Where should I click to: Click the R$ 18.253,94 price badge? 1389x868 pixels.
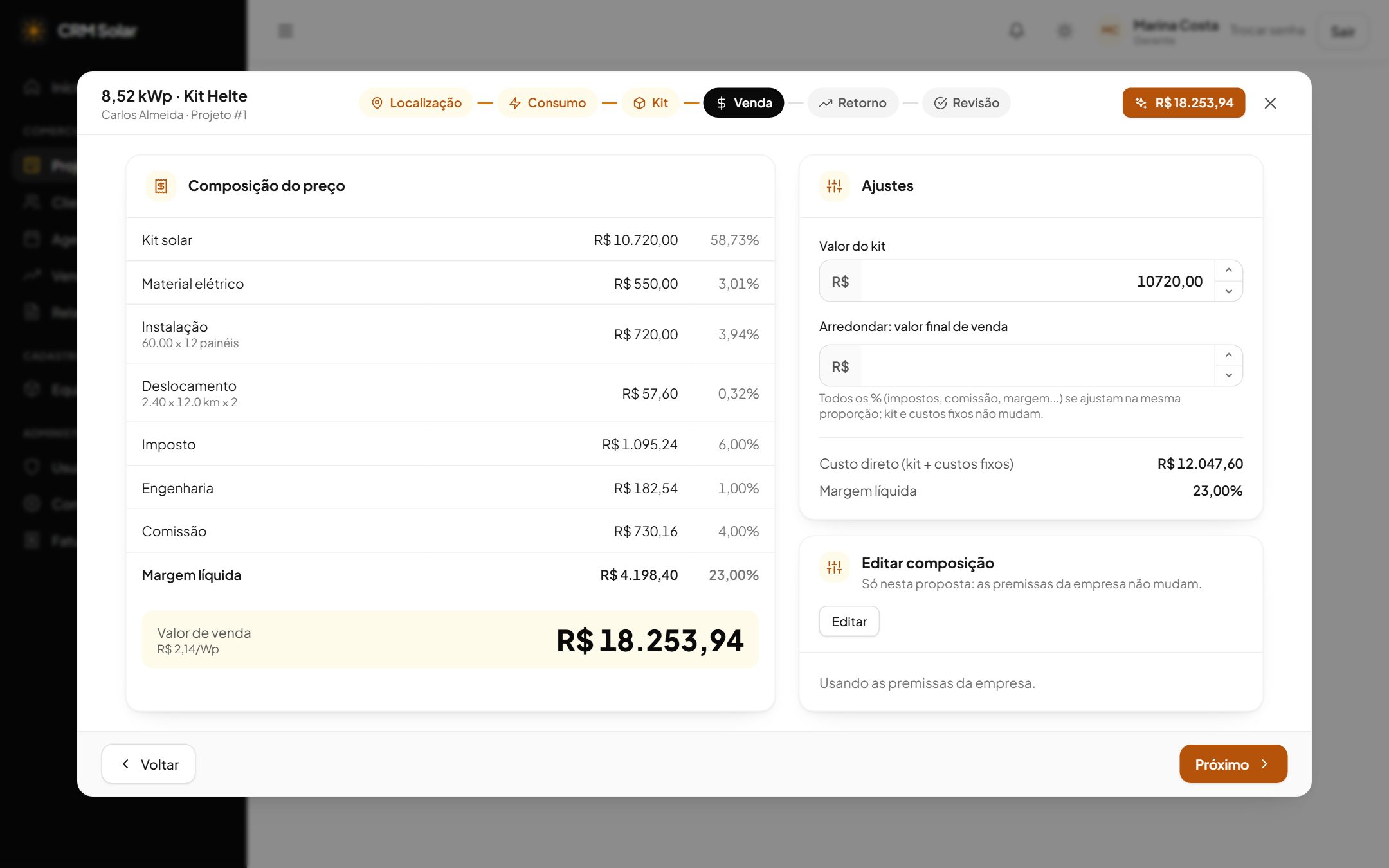1184,103
